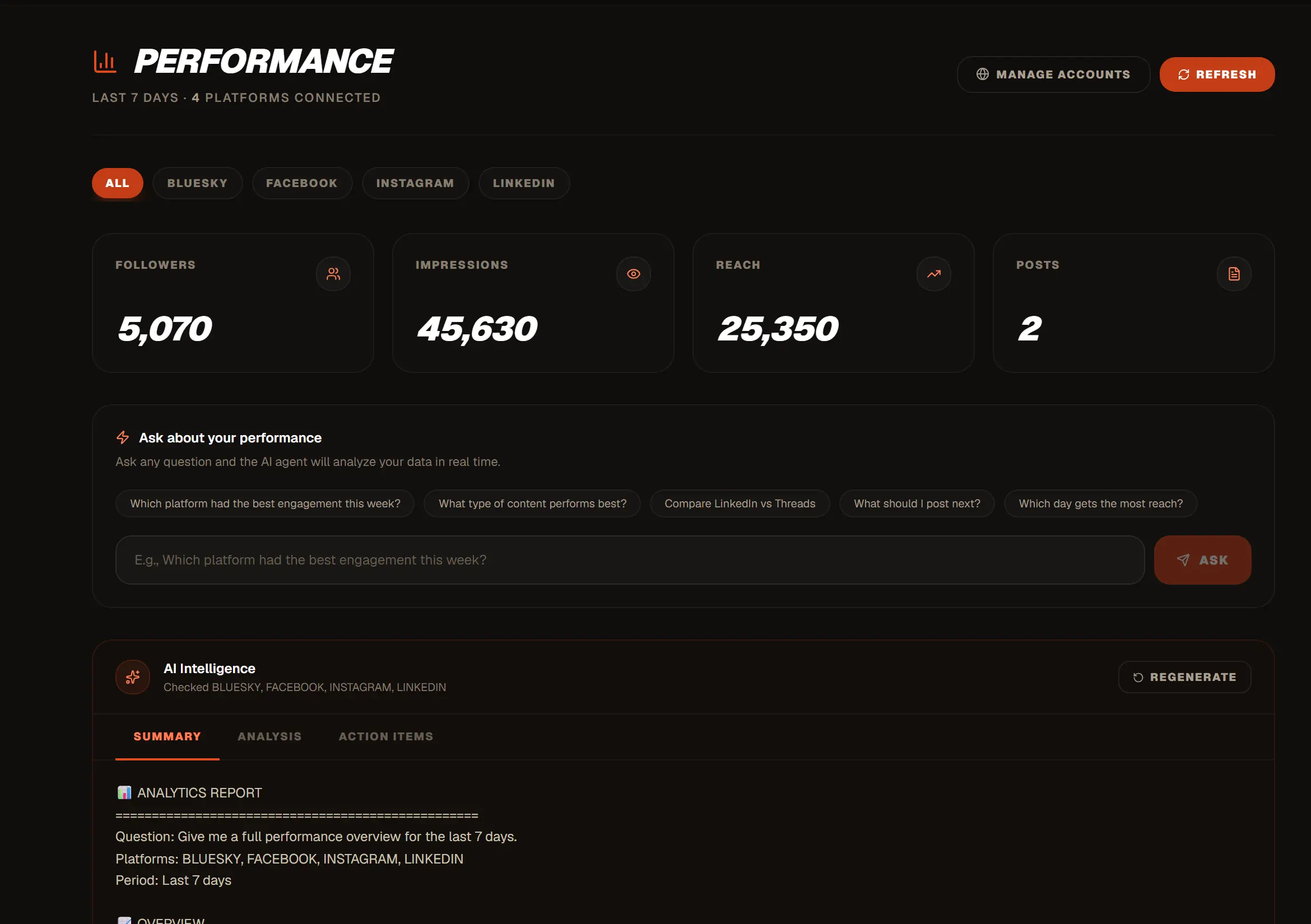Click the 'Platforms: BLUESKY, FACEBOOK, INSTAGRAM, LINKEDIN' line
The height and width of the screenshot is (924, 1311).
click(x=290, y=858)
